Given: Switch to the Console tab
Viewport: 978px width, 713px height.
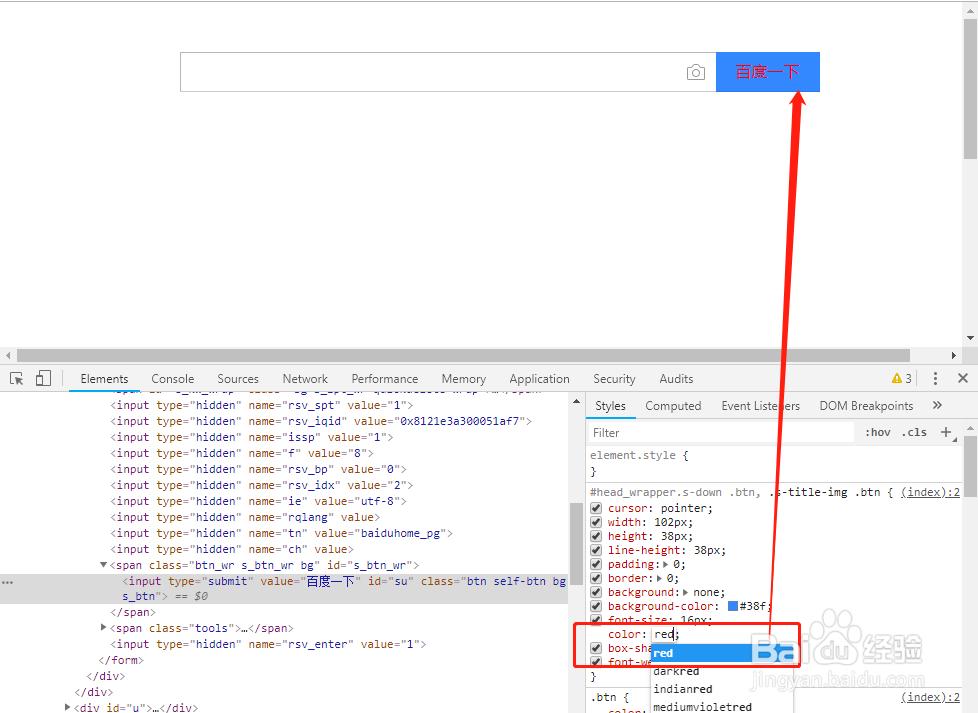Looking at the screenshot, I should click(173, 379).
